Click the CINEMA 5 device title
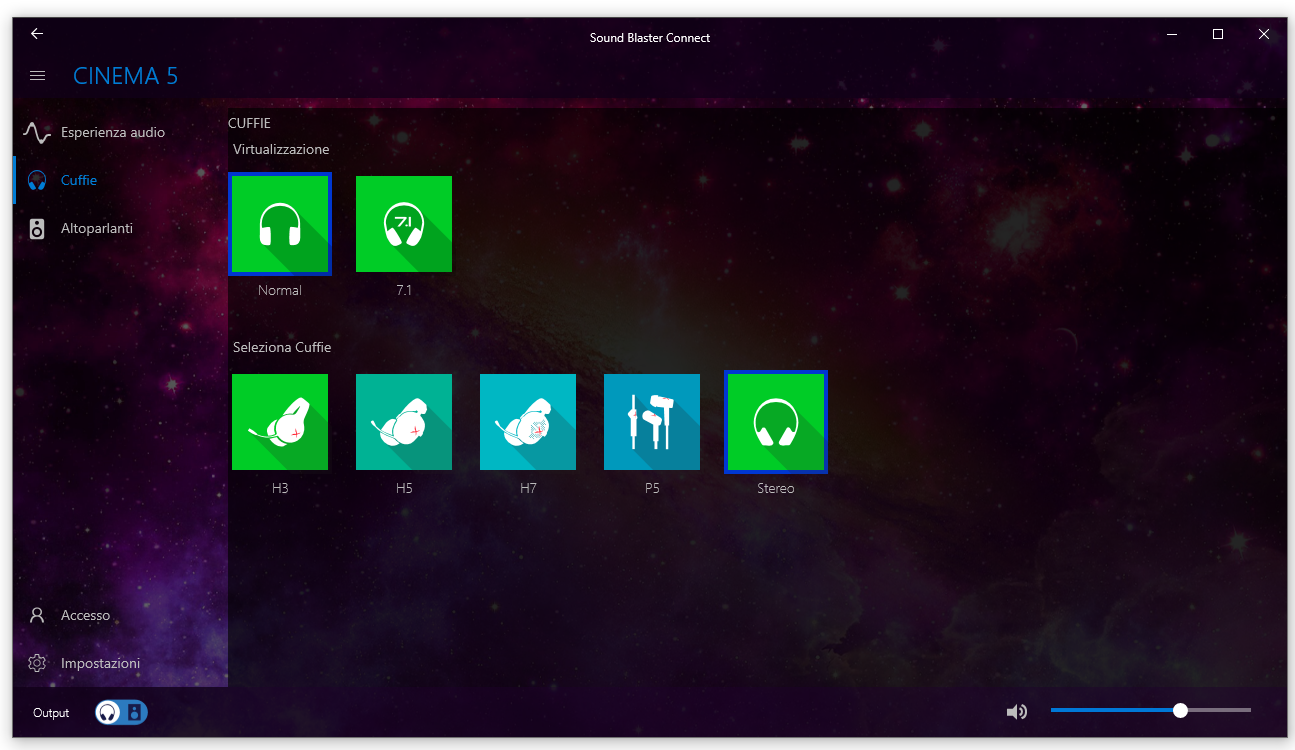 coord(126,76)
